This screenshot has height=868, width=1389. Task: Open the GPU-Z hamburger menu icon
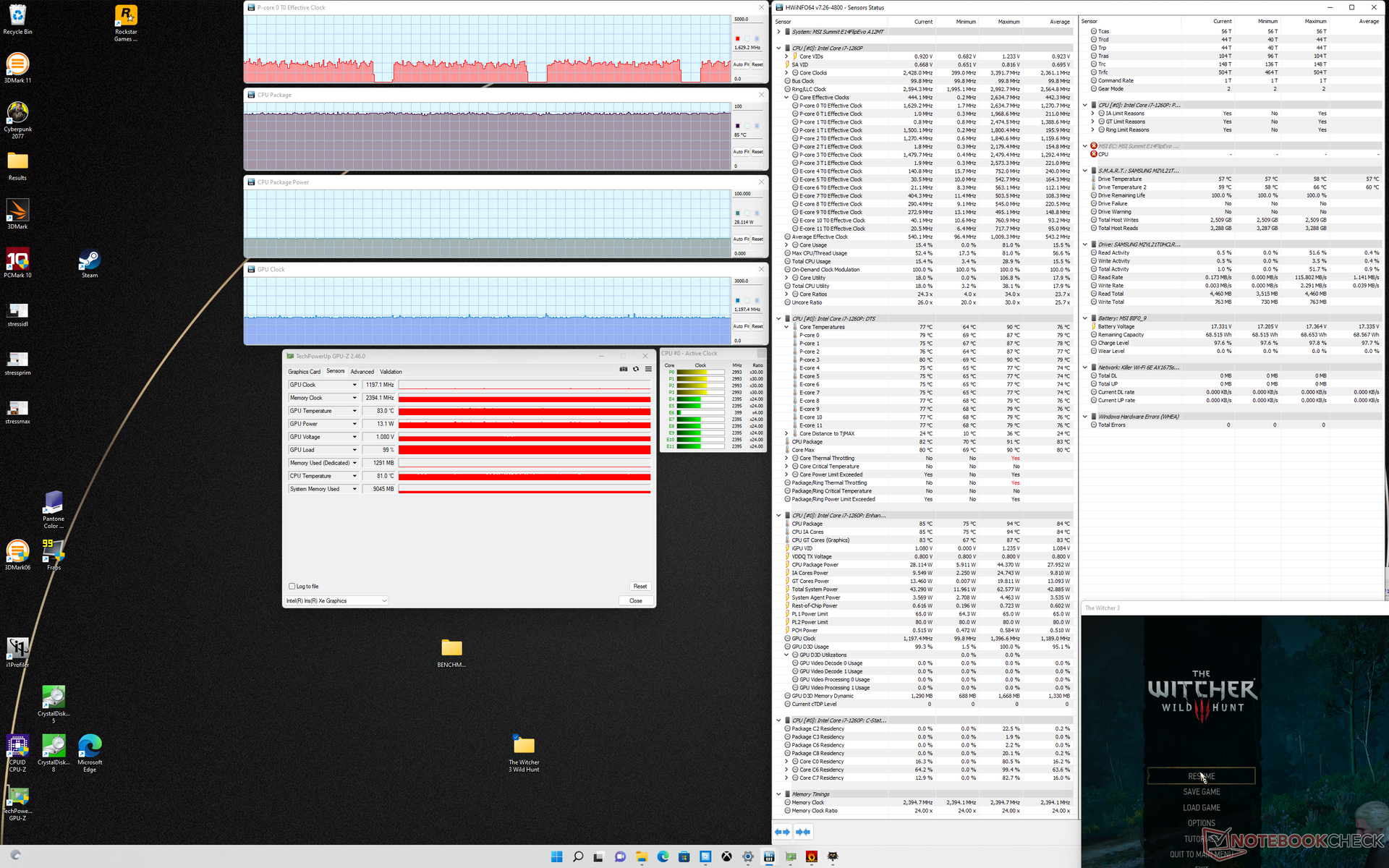(648, 369)
